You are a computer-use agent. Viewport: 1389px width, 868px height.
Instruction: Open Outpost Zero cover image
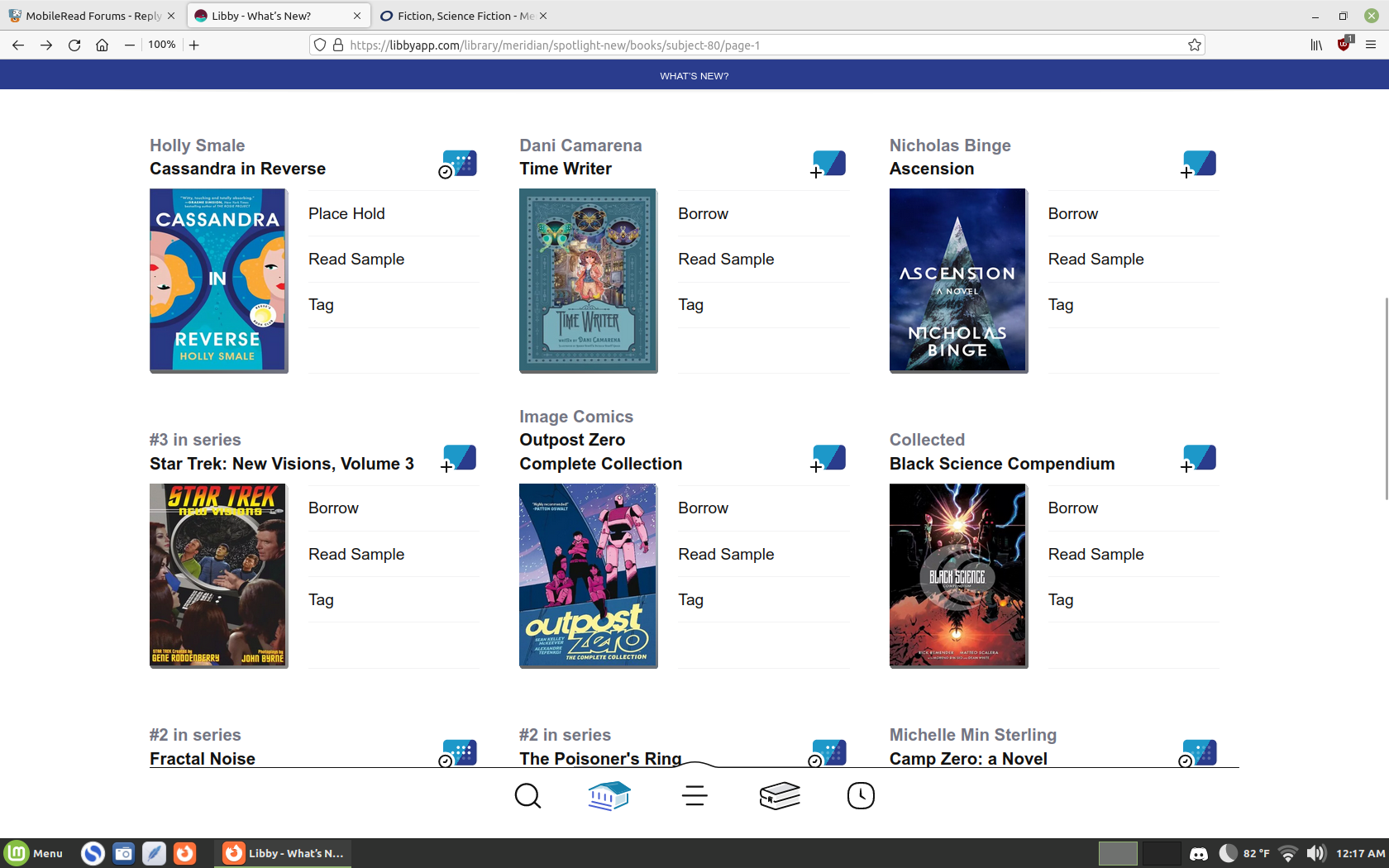[x=588, y=575]
